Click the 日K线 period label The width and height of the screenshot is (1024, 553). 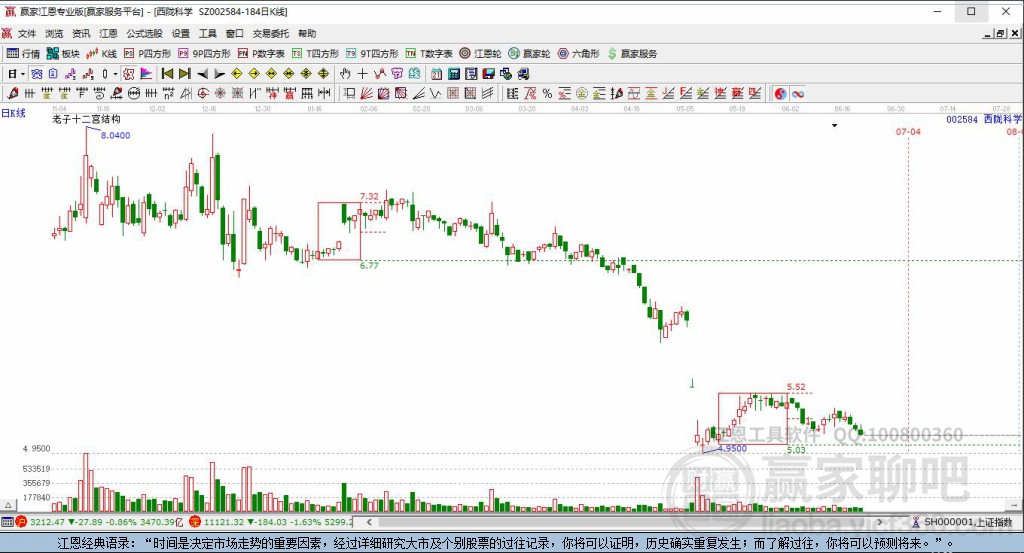(x=13, y=113)
